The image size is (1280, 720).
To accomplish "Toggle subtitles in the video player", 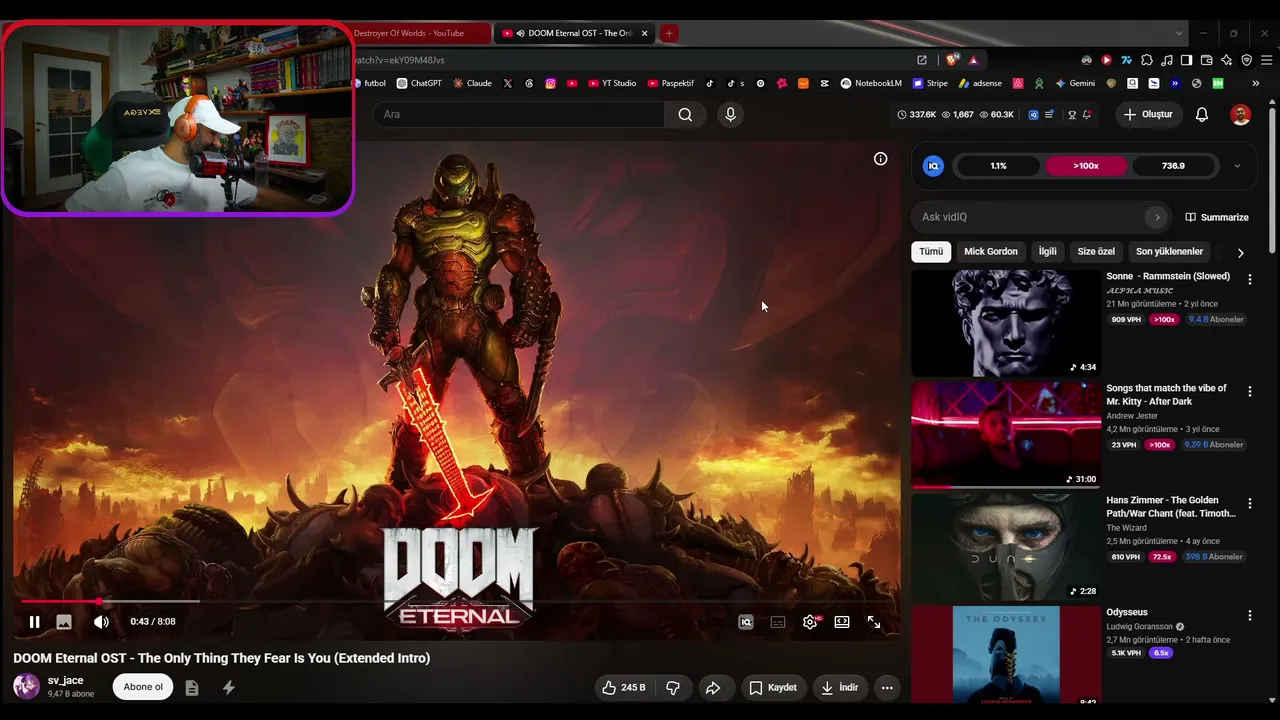I will pos(778,622).
